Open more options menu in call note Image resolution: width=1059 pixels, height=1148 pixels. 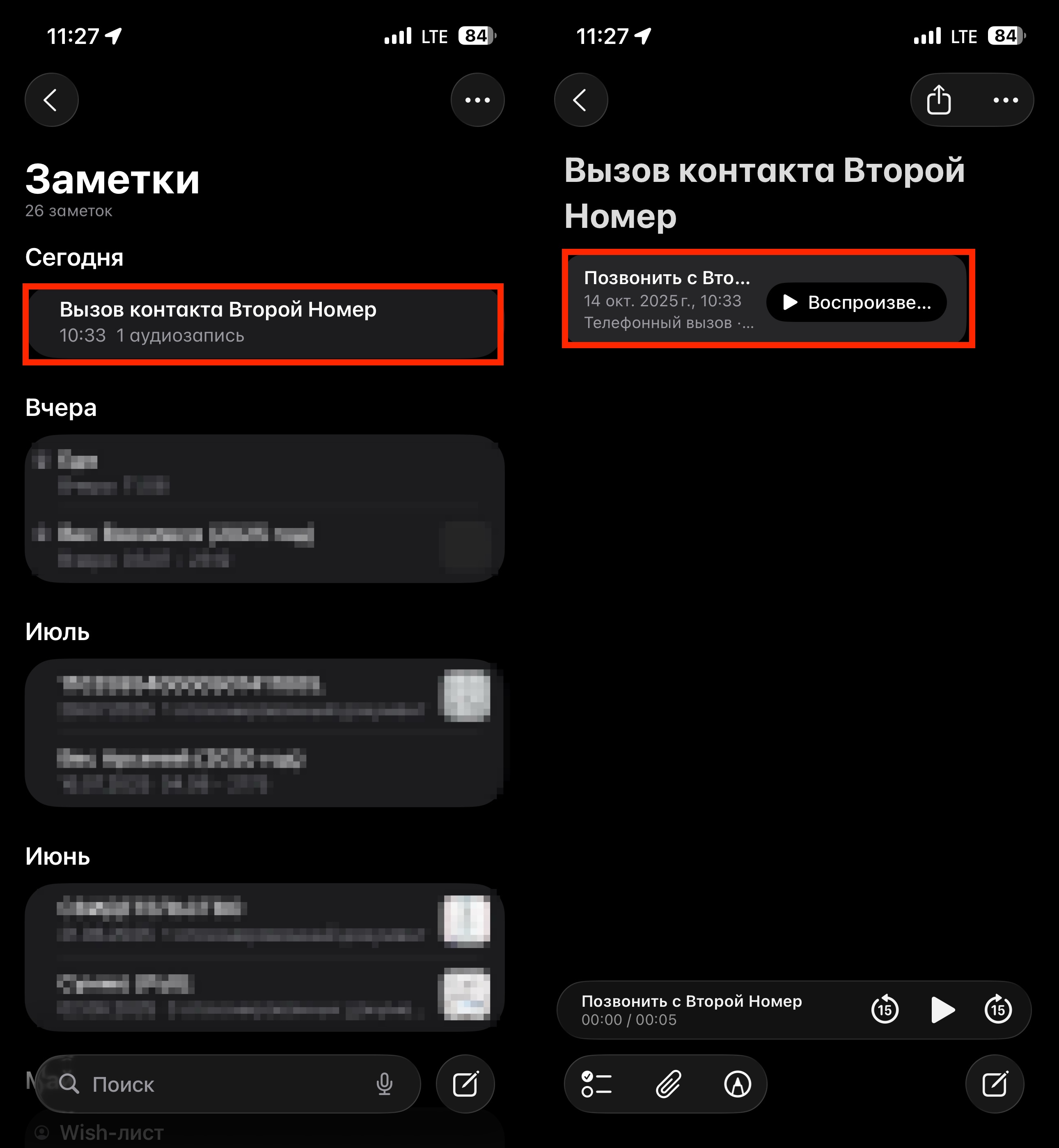(1006, 100)
